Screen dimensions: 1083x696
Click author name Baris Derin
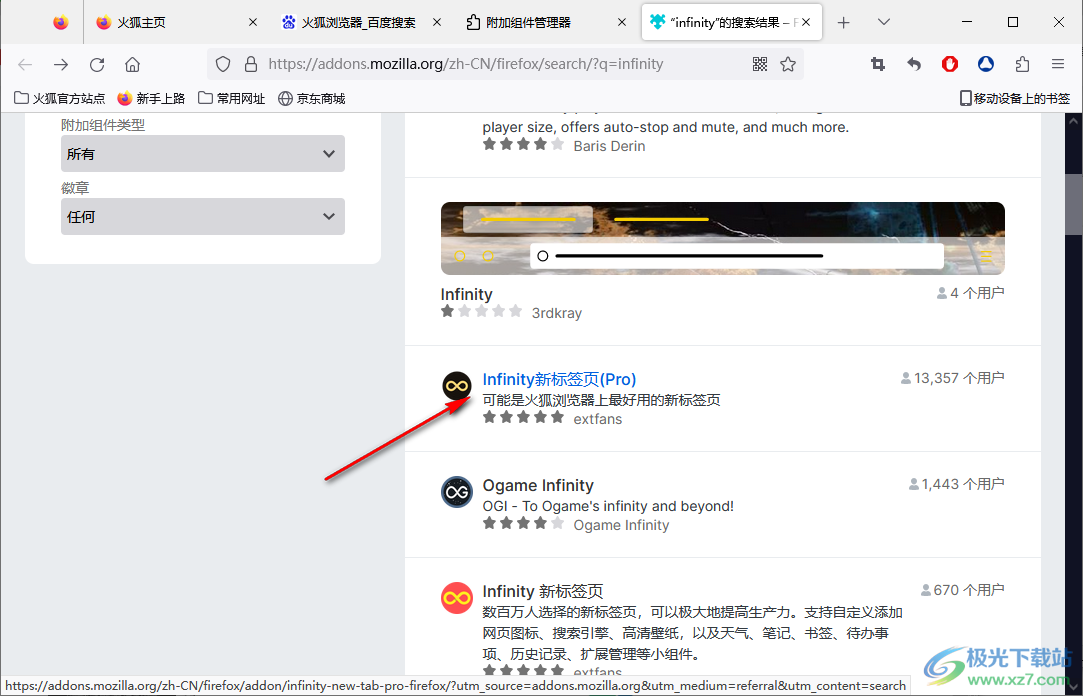[x=609, y=146]
